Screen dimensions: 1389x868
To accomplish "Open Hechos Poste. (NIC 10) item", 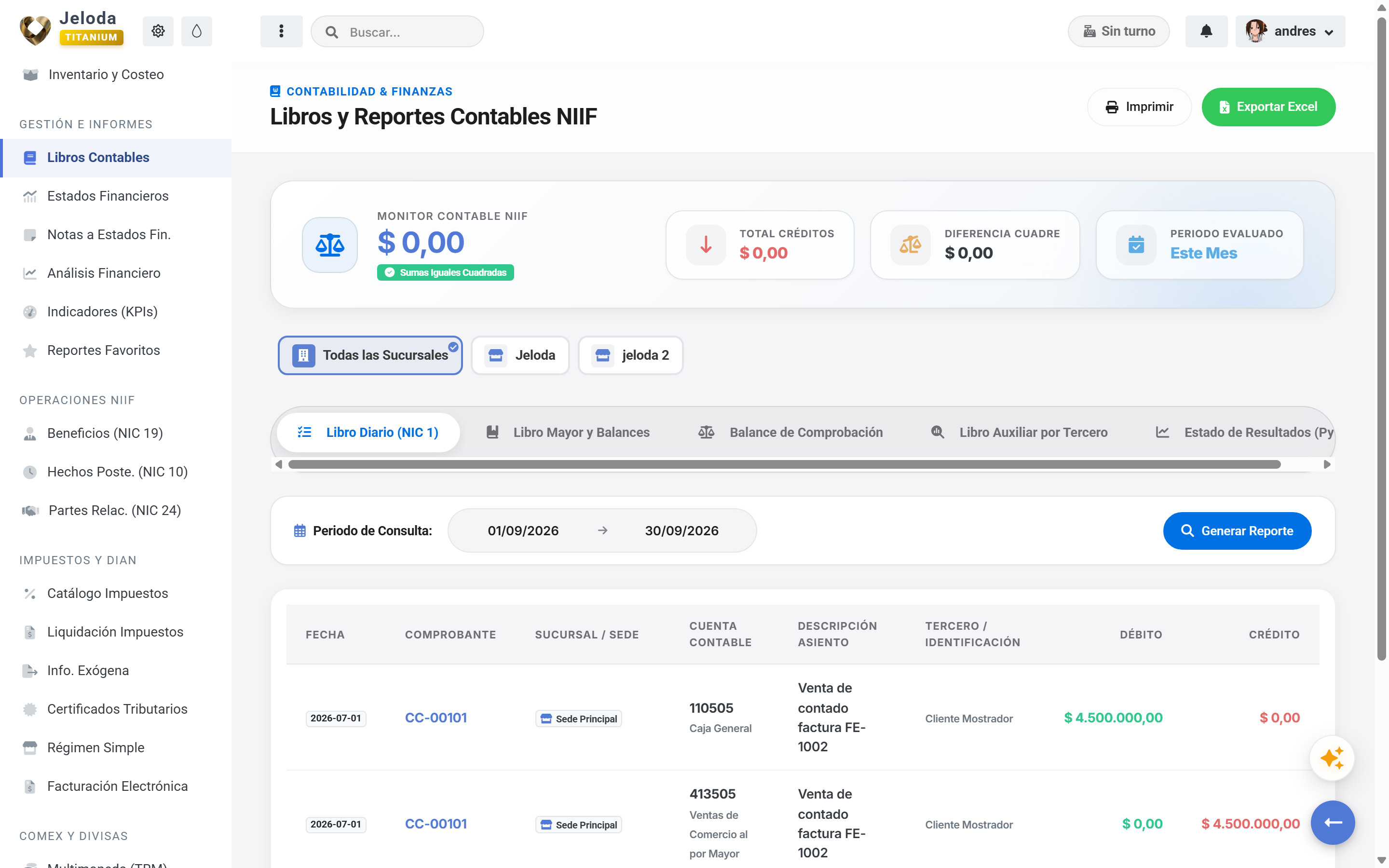I will (116, 472).
